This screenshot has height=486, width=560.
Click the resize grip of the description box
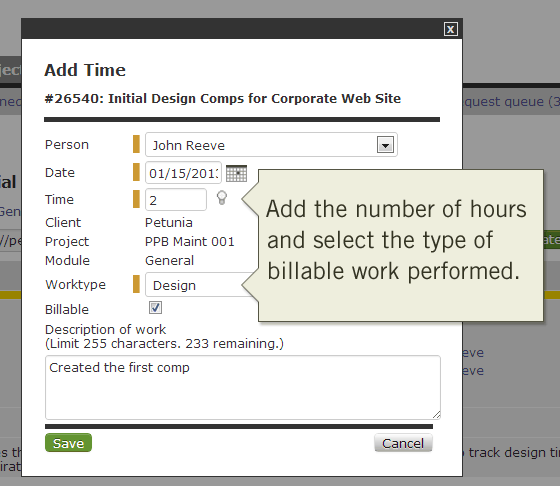click(436, 415)
